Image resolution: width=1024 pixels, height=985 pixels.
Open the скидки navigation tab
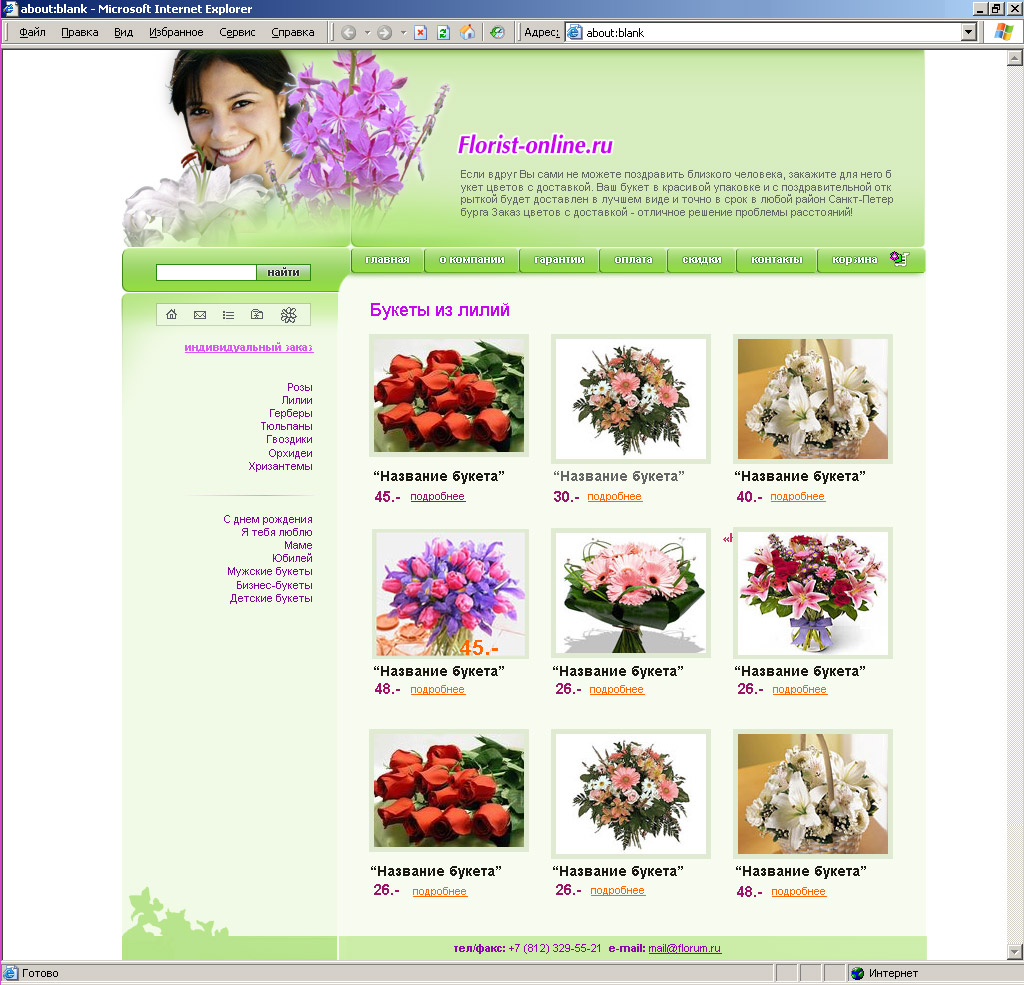pyautogui.click(x=701, y=259)
